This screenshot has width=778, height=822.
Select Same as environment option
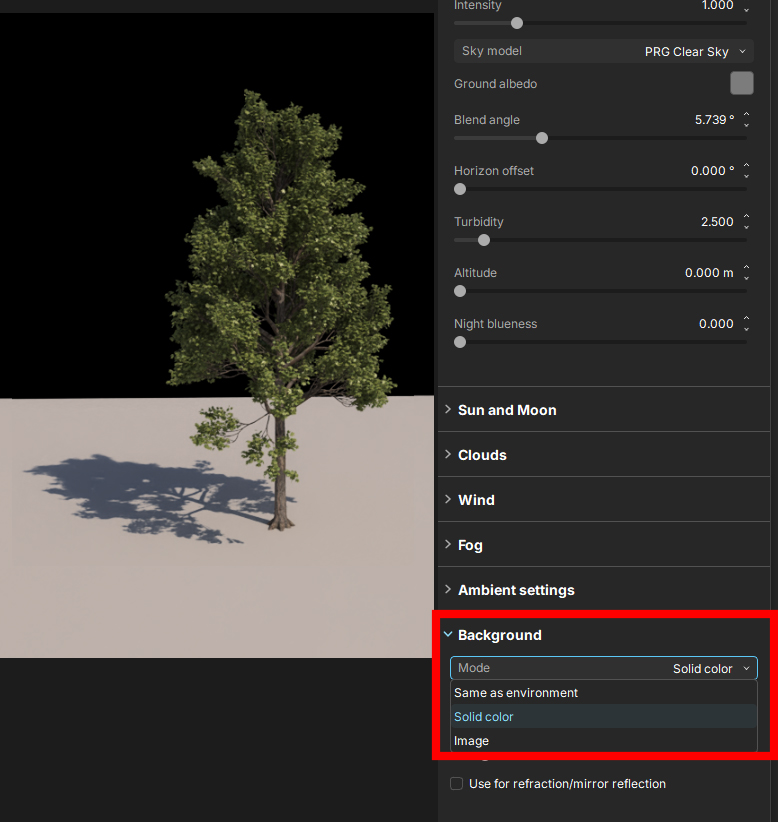click(516, 692)
